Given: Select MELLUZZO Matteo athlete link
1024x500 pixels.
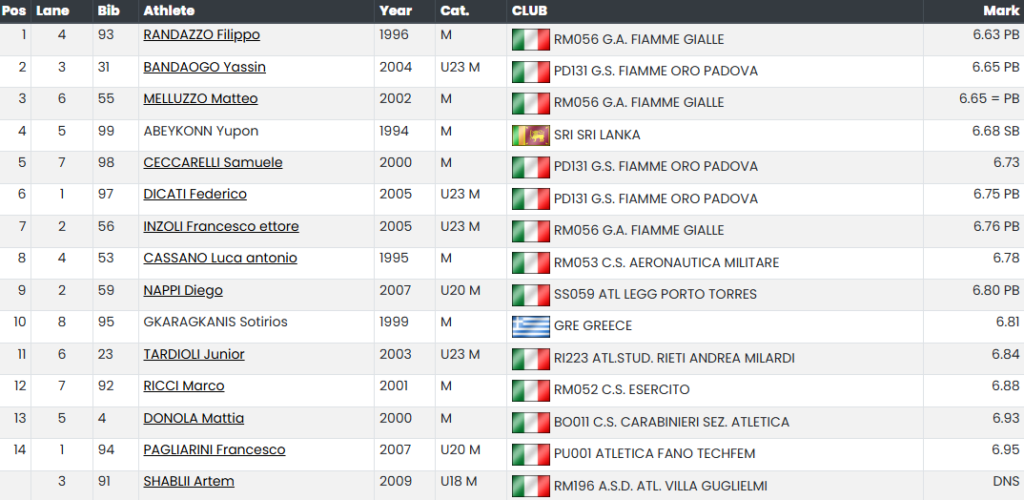Looking at the screenshot, I should point(200,99).
